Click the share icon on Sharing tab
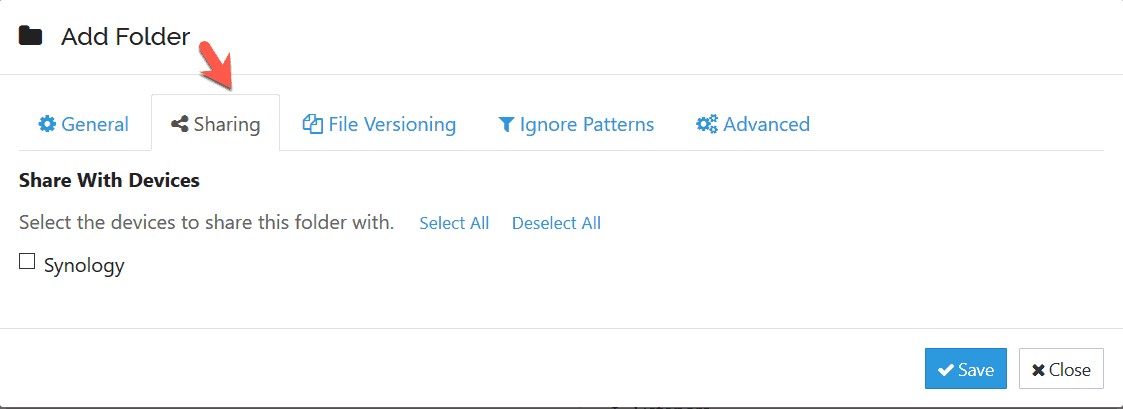This screenshot has width=1123, height=409. [180, 125]
